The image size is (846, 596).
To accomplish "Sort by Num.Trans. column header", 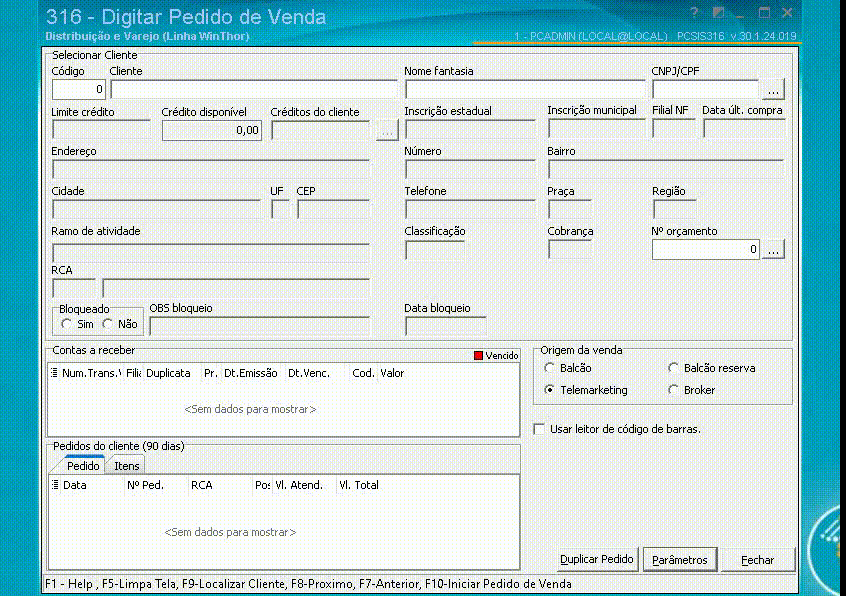I will coord(91,373).
